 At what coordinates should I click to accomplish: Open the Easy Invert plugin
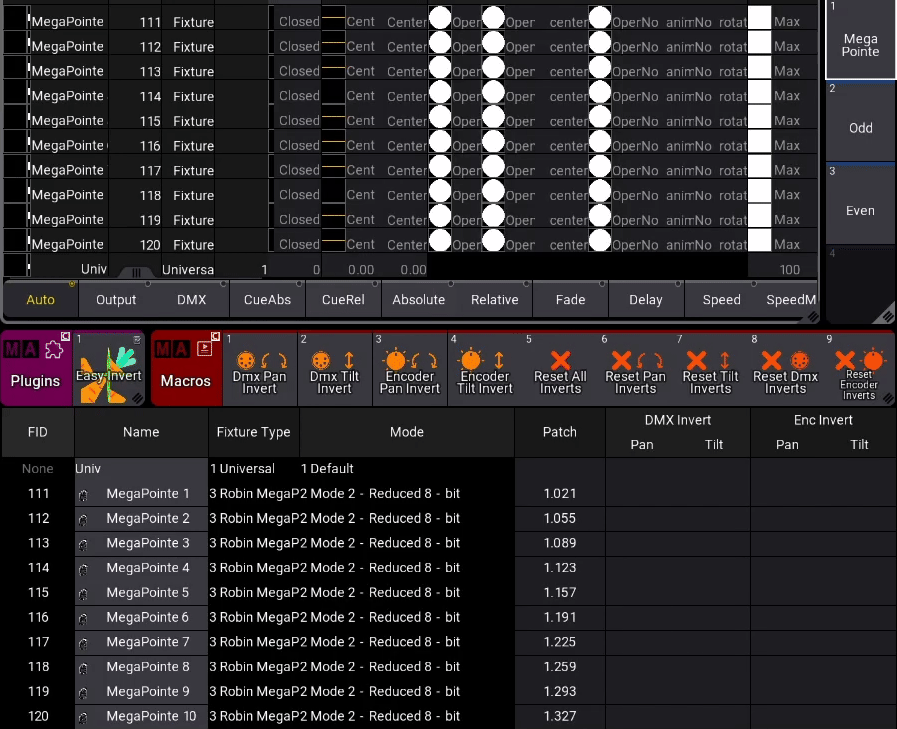(x=110, y=368)
